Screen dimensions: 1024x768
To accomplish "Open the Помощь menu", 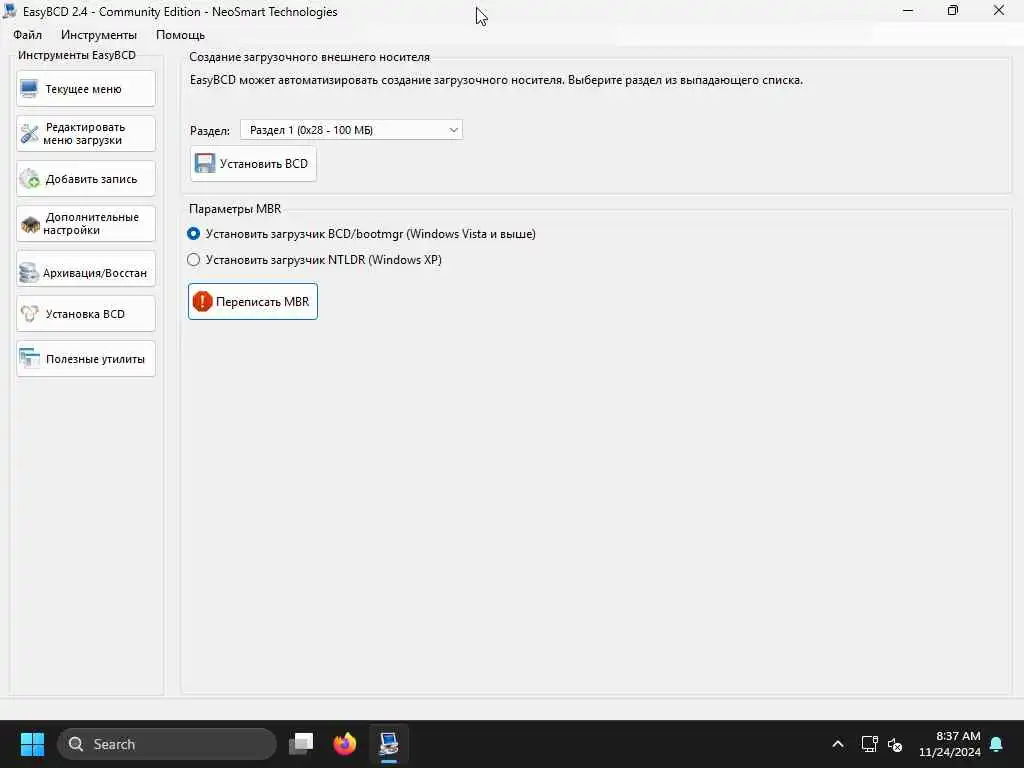I will pos(180,35).
